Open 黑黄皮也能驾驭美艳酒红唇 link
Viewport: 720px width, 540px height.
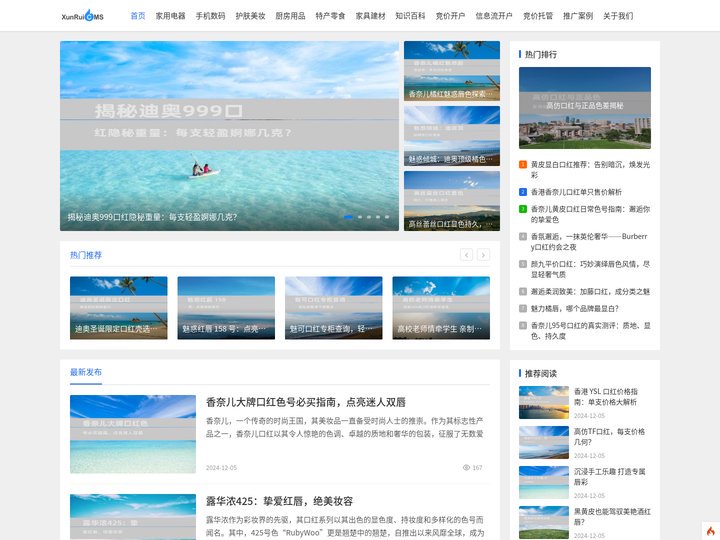[612, 517]
